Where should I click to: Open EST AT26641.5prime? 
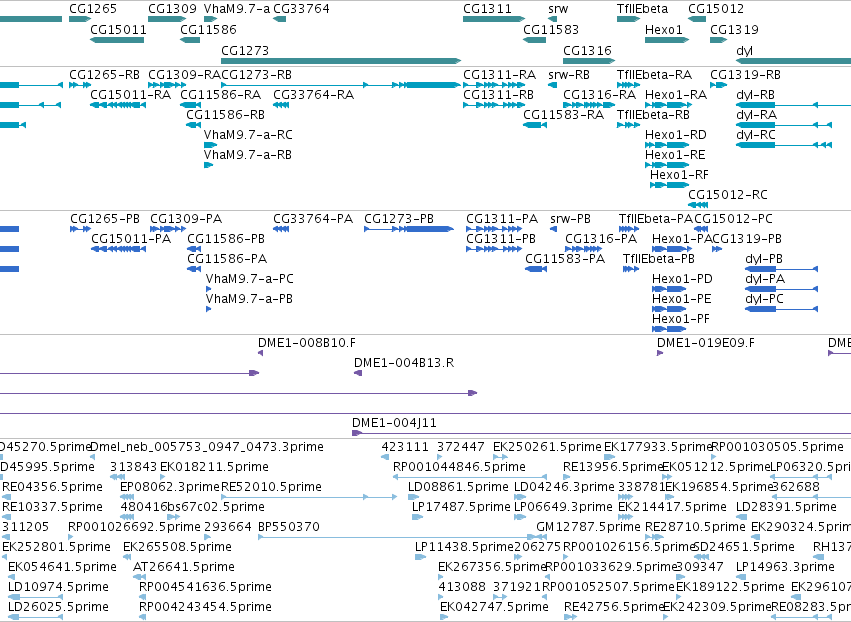pos(184,567)
